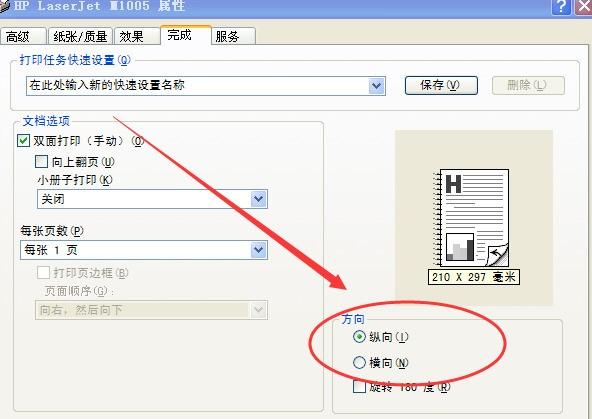Click the 保存 button

pos(441,86)
